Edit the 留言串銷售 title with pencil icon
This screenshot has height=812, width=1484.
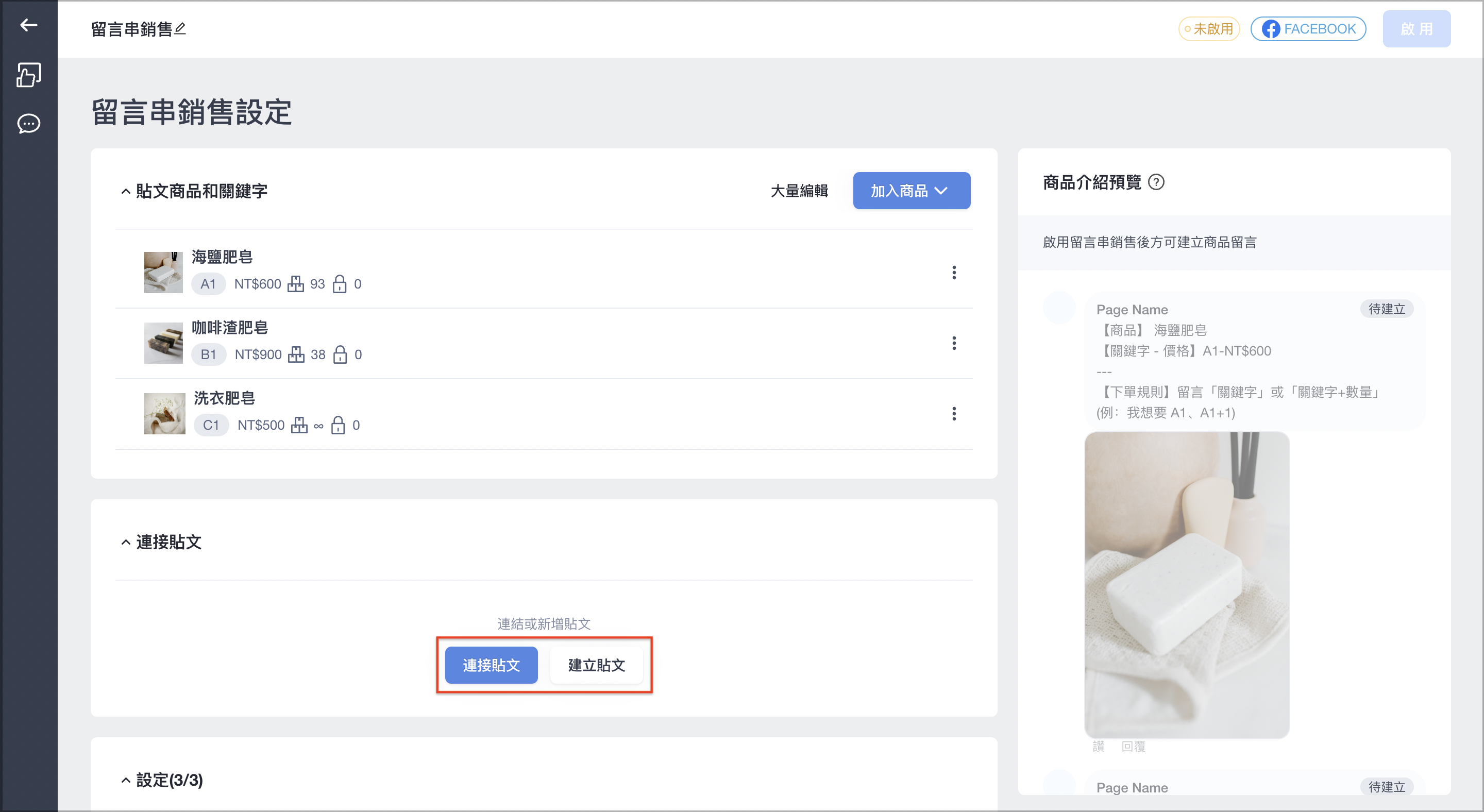tap(180, 28)
